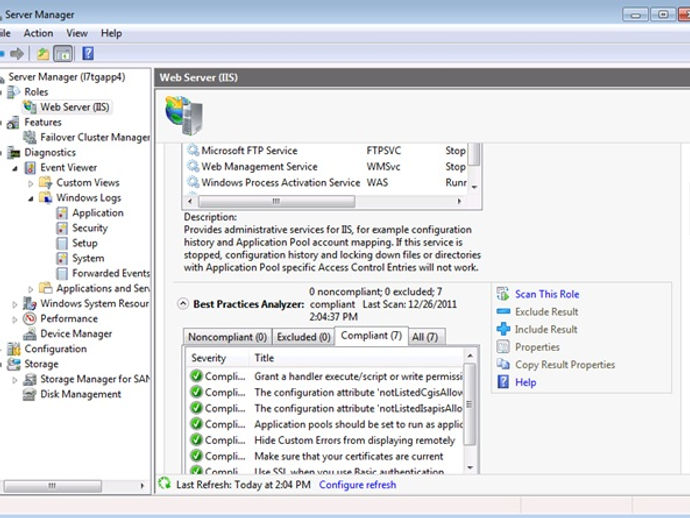Switch to the Noncompliant (0) tab
The height and width of the screenshot is (518, 690).
228,337
